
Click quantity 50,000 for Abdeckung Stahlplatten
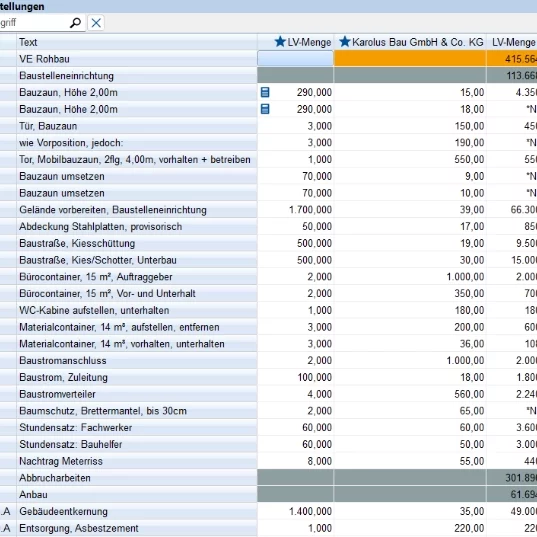(x=317, y=227)
